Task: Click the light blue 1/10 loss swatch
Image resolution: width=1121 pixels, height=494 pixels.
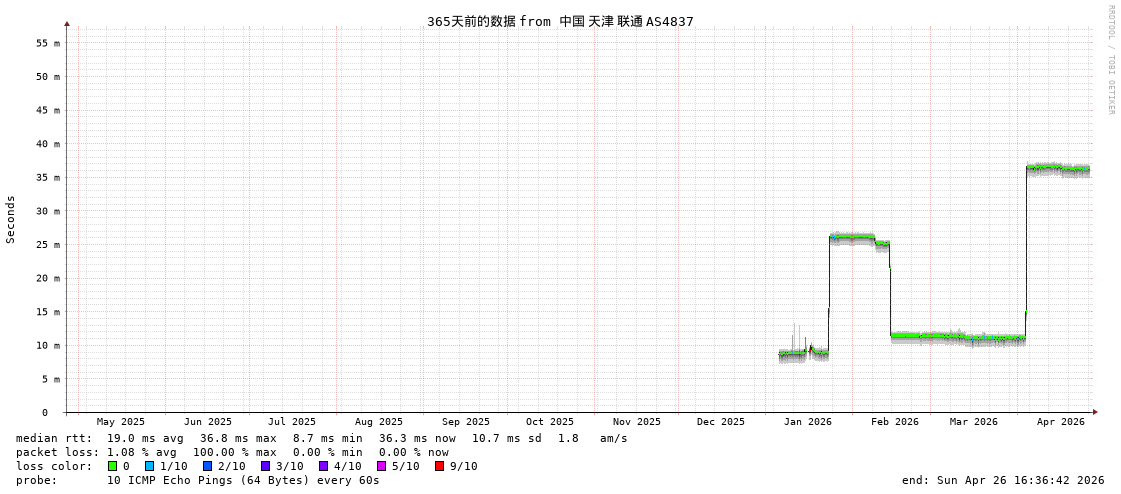Action: [149, 466]
